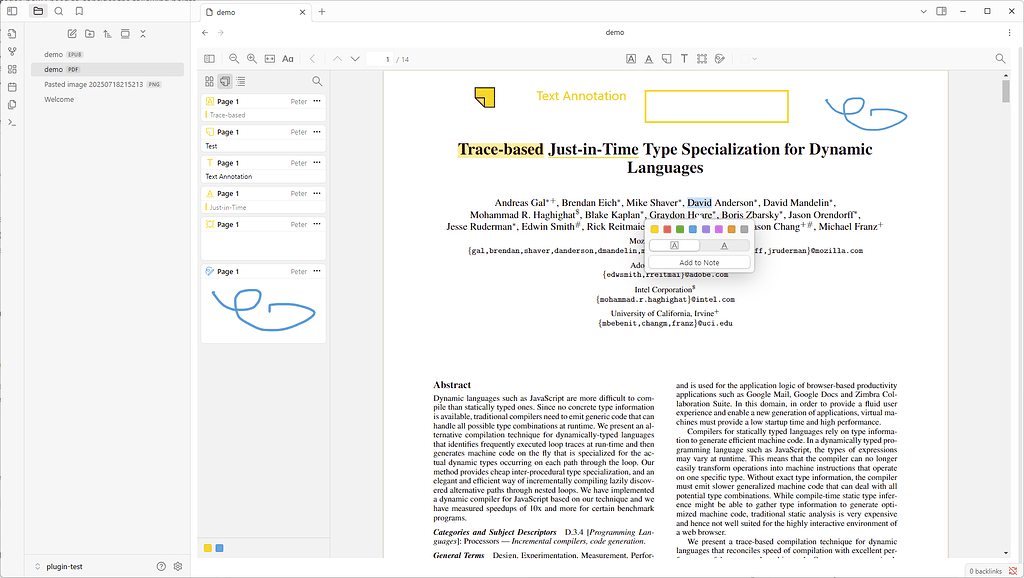
Task: Open Obsidian's global search
Action: [x=58, y=11]
